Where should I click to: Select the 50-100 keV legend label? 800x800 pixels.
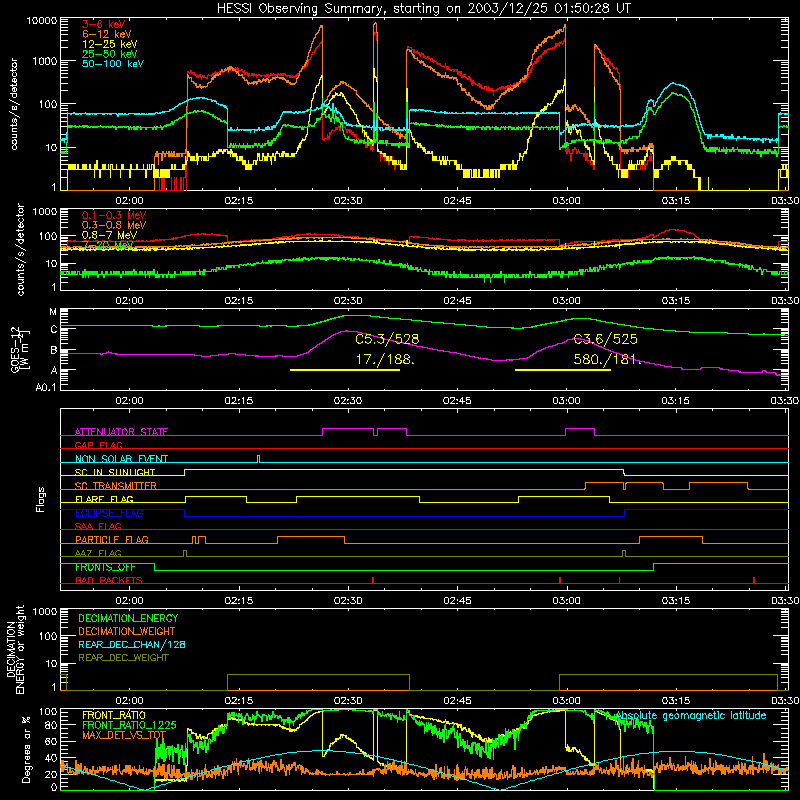tap(113, 64)
